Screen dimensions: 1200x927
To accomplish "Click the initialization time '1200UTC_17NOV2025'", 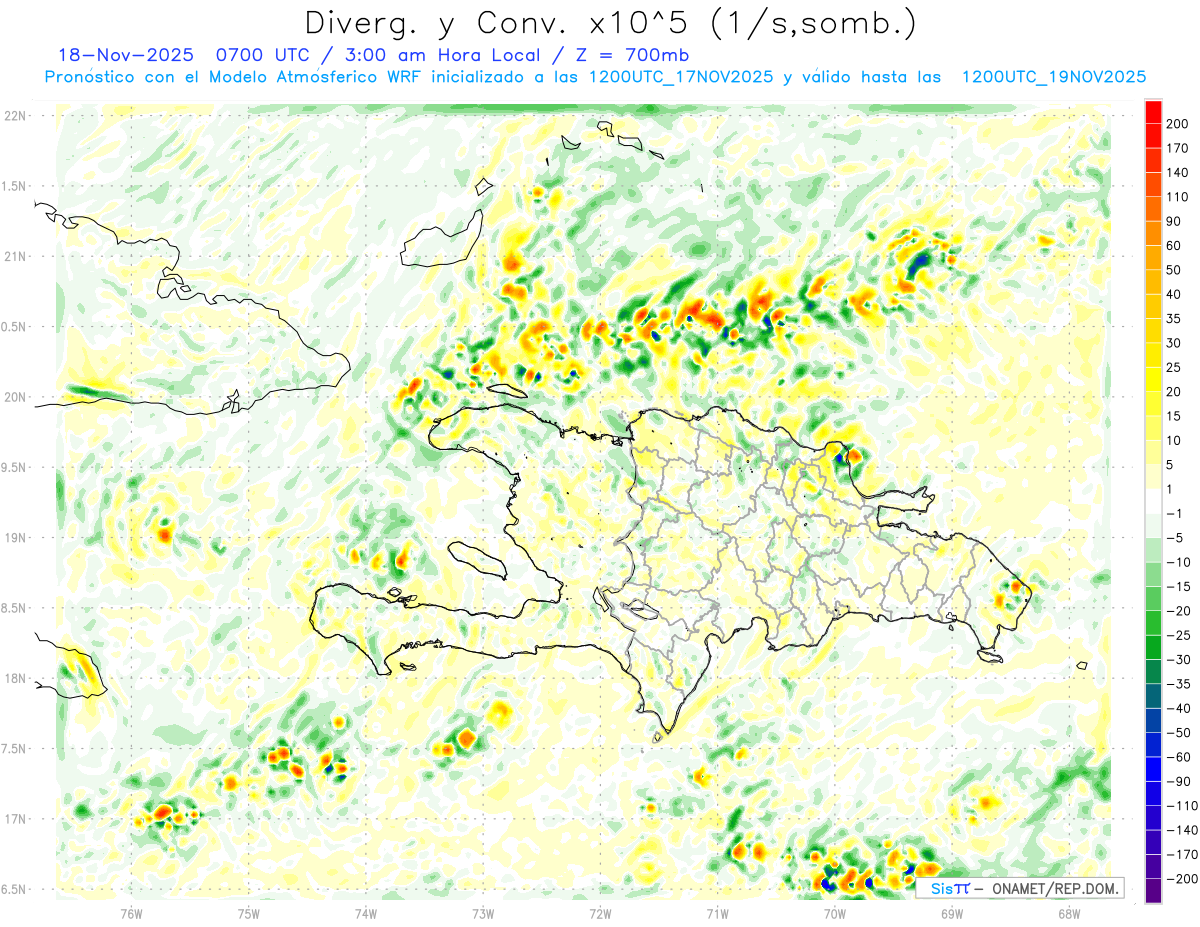I will click(x=680, y=77).
